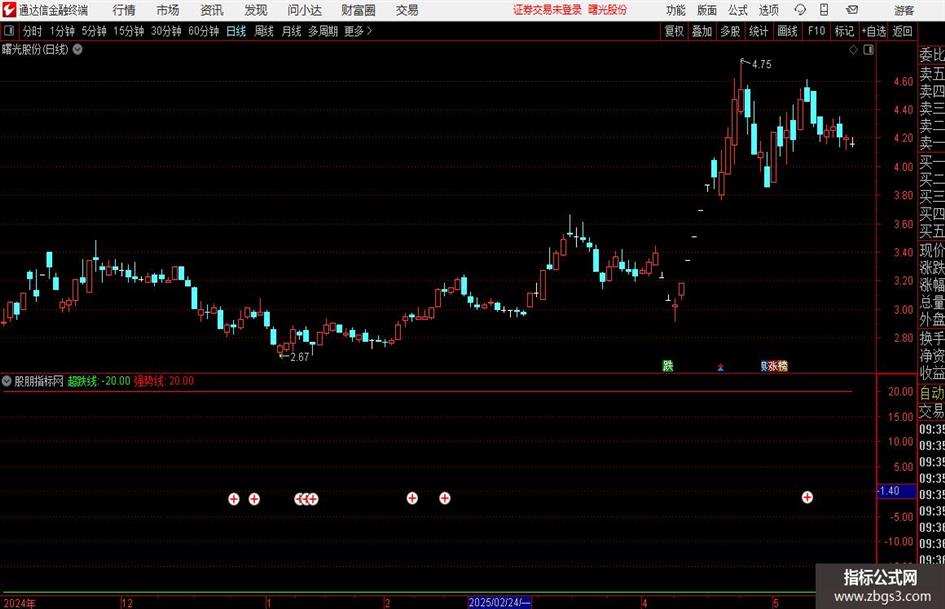Viewport: 945px width, 609px height.
Task: Click the 超跌线: -20.00 indicator label
Action: 98,381
